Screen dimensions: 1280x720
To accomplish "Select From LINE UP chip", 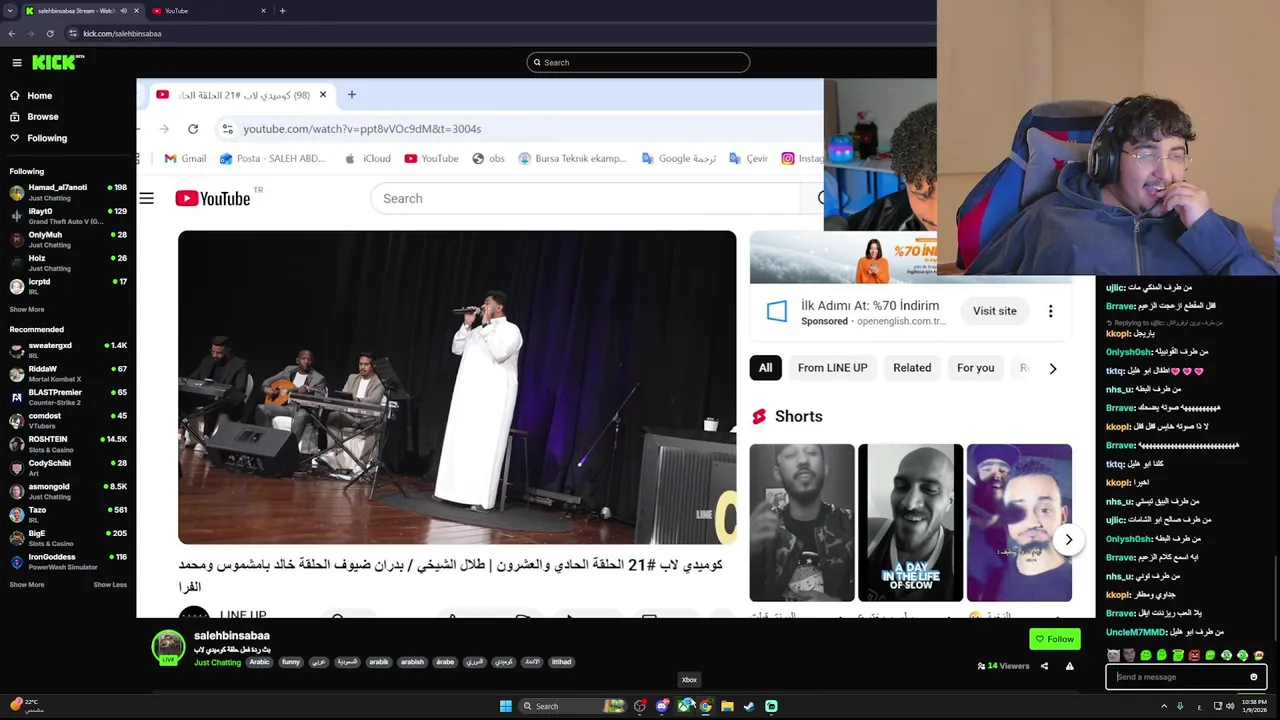I will (832, 368).
